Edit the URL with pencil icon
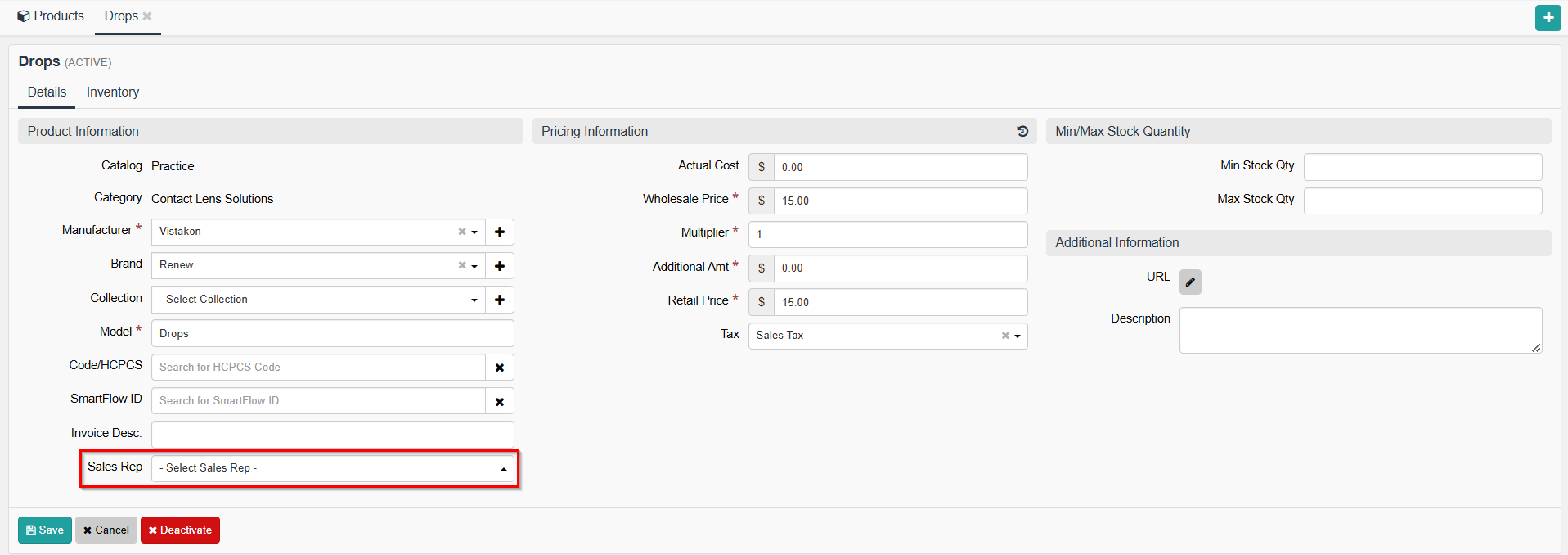 pyautogui.click(x=1189, y=282)
